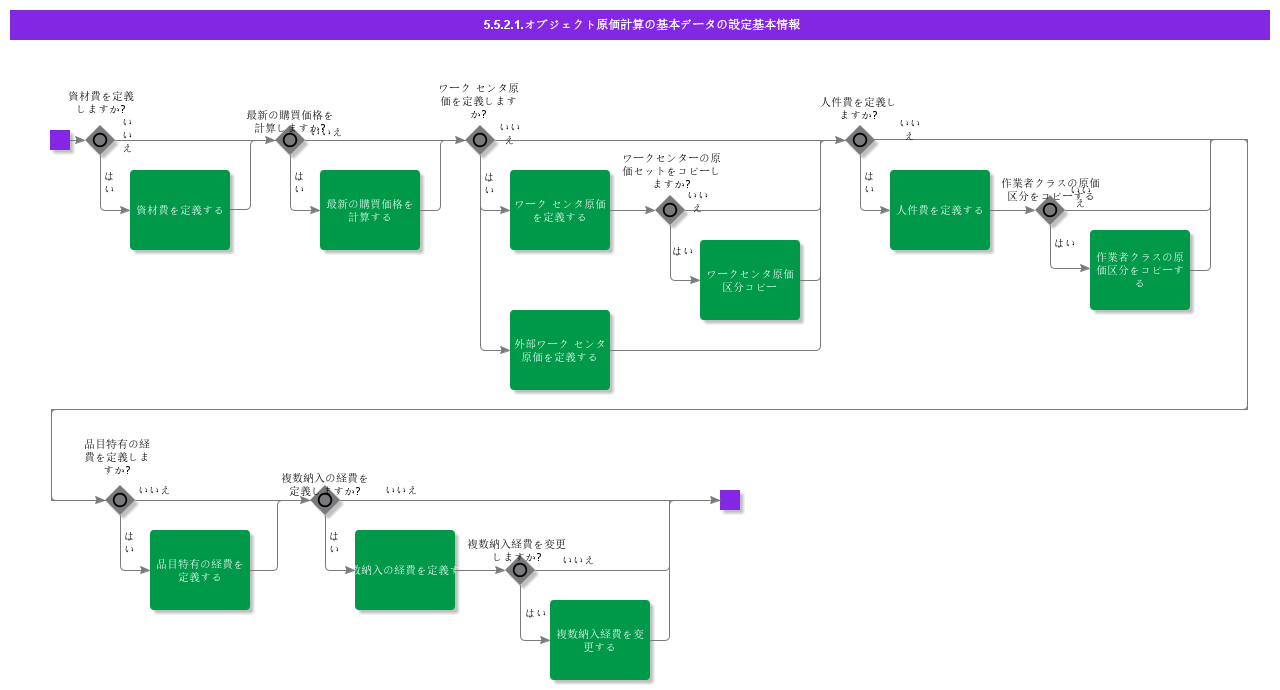The width and height of the screenshot is (1280, 690).
Task: Open the 外部ワーク センタ原価を定義する task box
Action: [x=560, y=350]
